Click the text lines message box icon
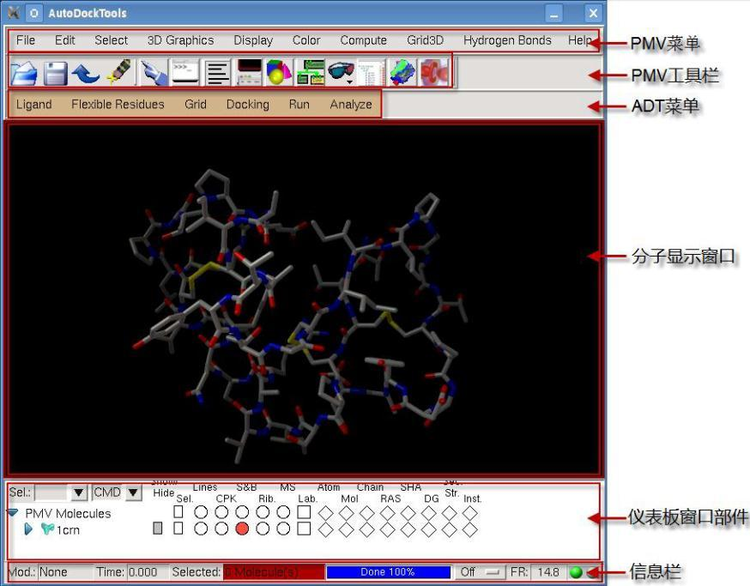Image resolution: width=750 pixels, height=586 pixels. point(218,73)
